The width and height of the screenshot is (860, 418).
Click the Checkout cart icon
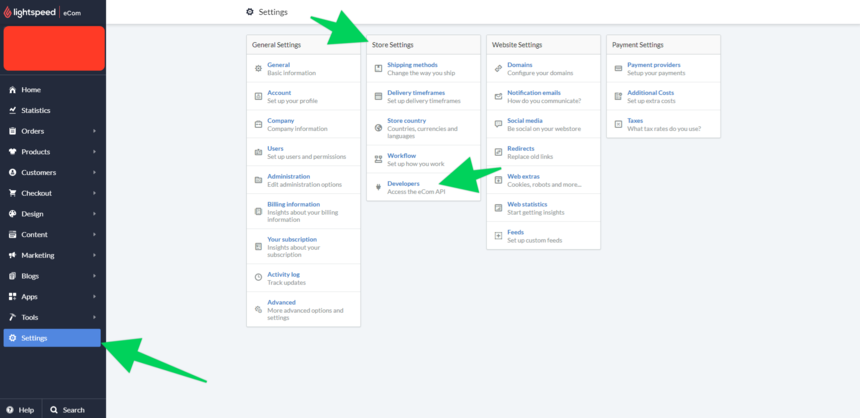click(x=13, y=193)
